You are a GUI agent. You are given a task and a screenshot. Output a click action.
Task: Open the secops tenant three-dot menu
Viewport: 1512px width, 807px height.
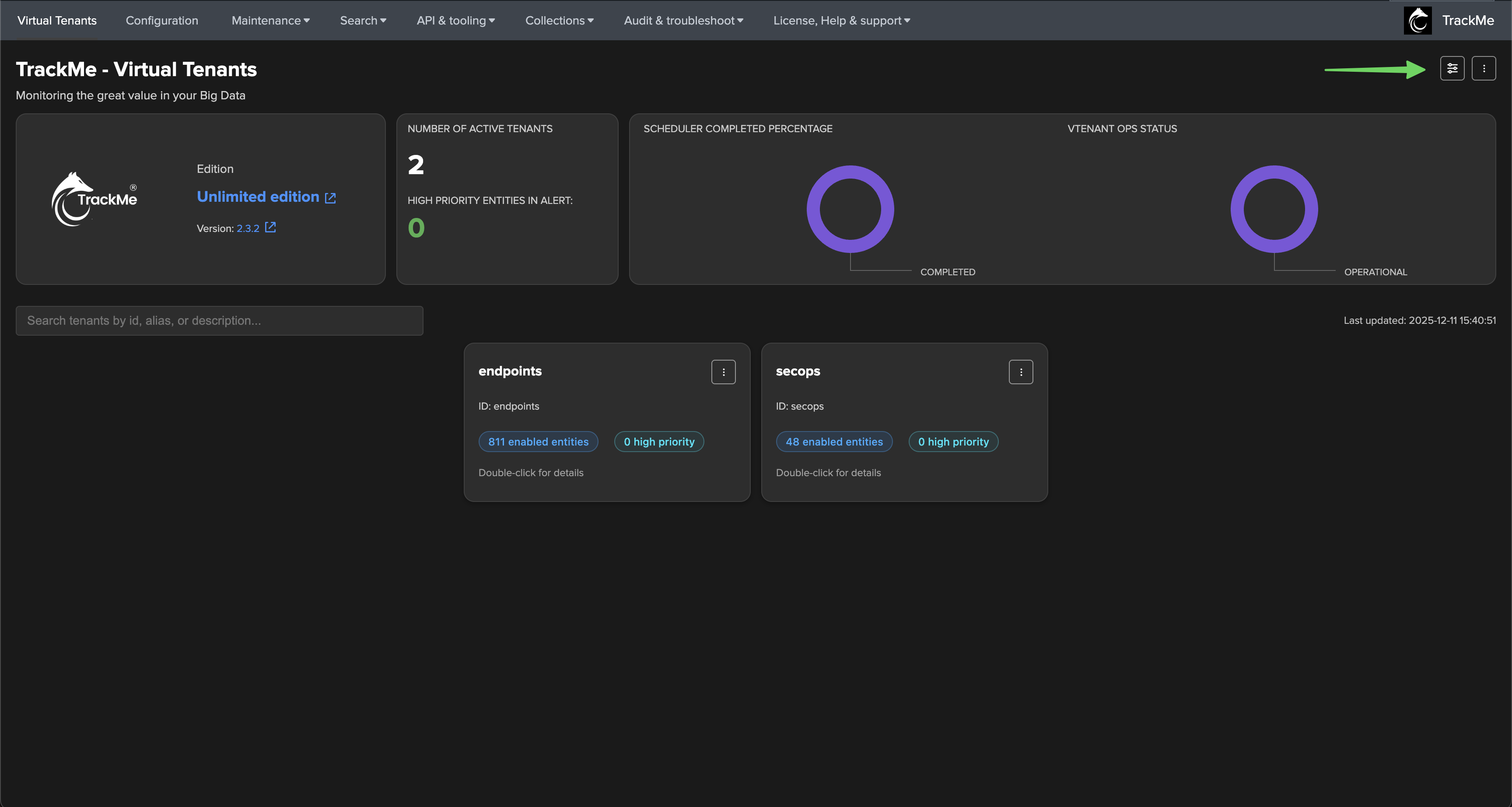(x=1020, y=372)
